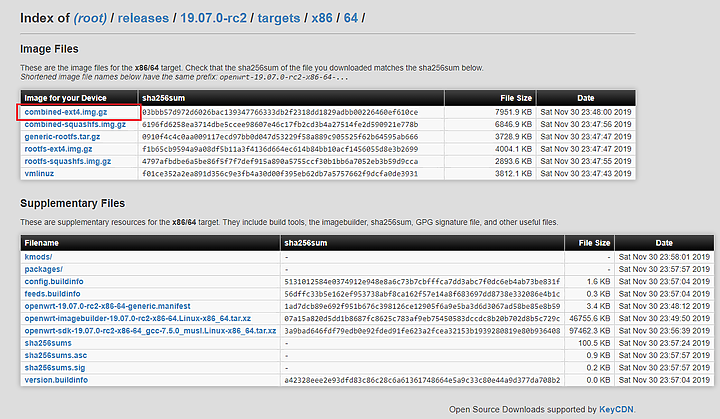Download the vmlinuz kernel file
Viewport: 720px width, 419px height.
[x=39, y=174]
